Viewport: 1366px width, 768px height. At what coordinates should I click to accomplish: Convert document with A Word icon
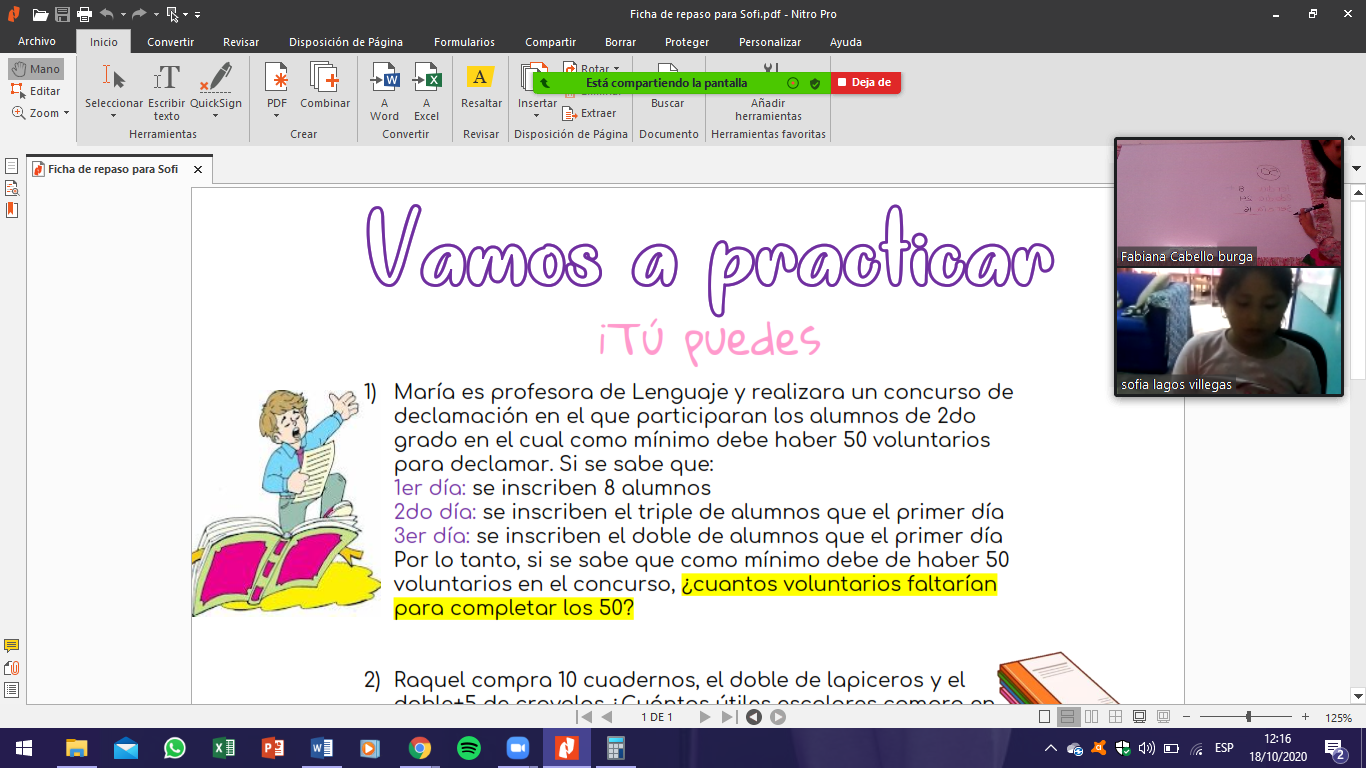click(384, 79)
